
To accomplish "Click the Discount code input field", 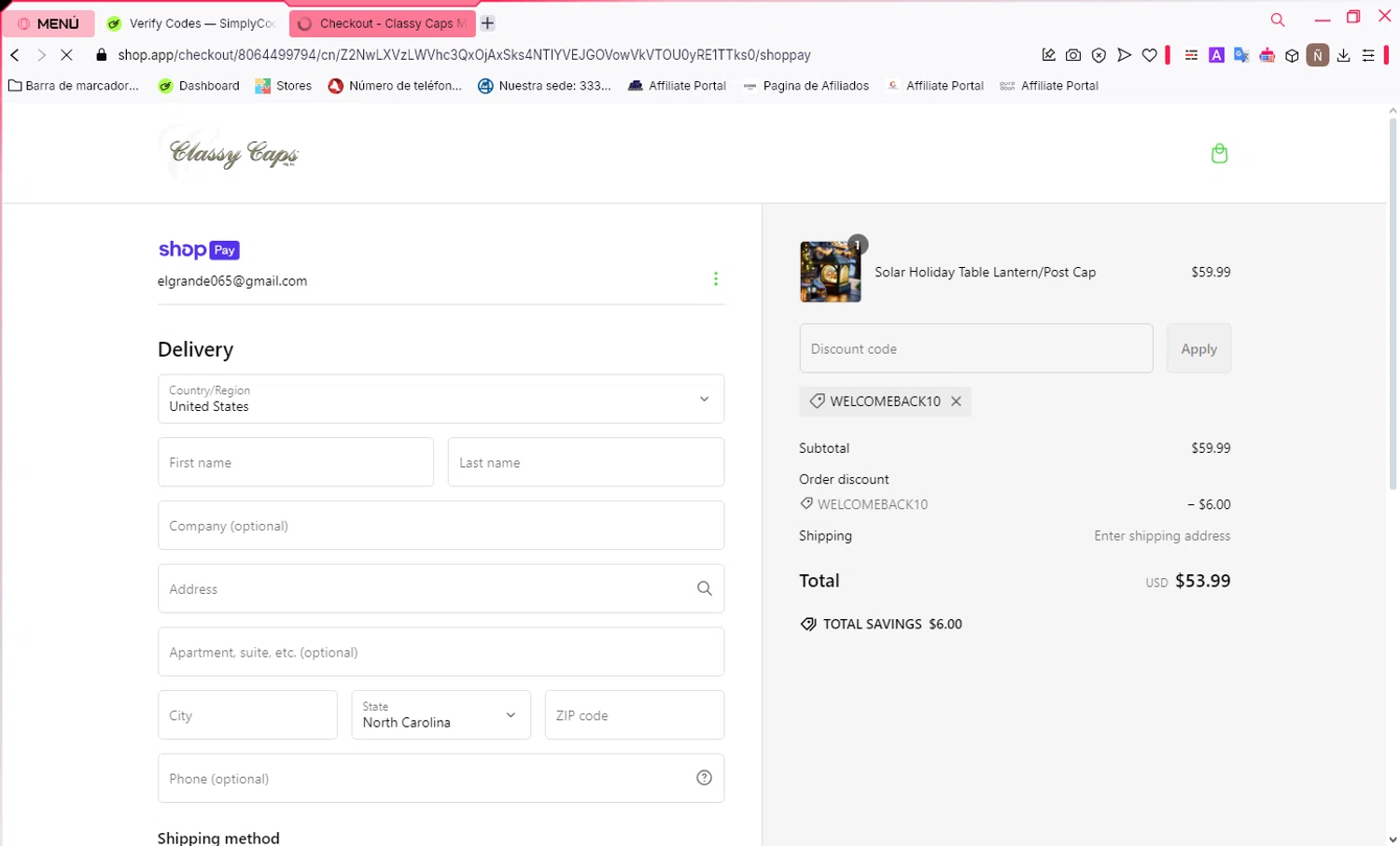I will 976,348.
